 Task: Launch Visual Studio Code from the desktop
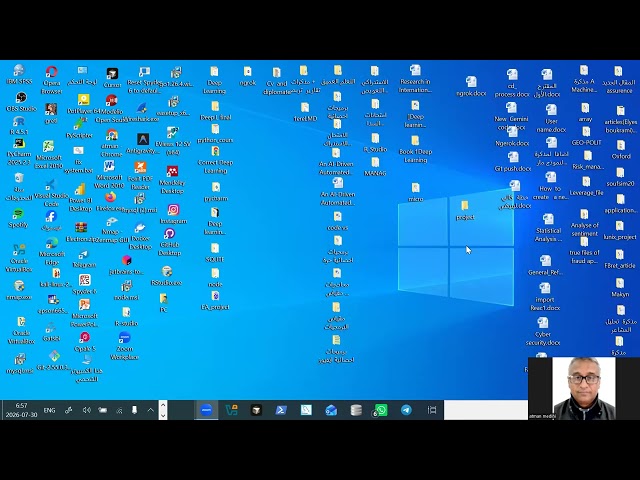coord(51,193)
